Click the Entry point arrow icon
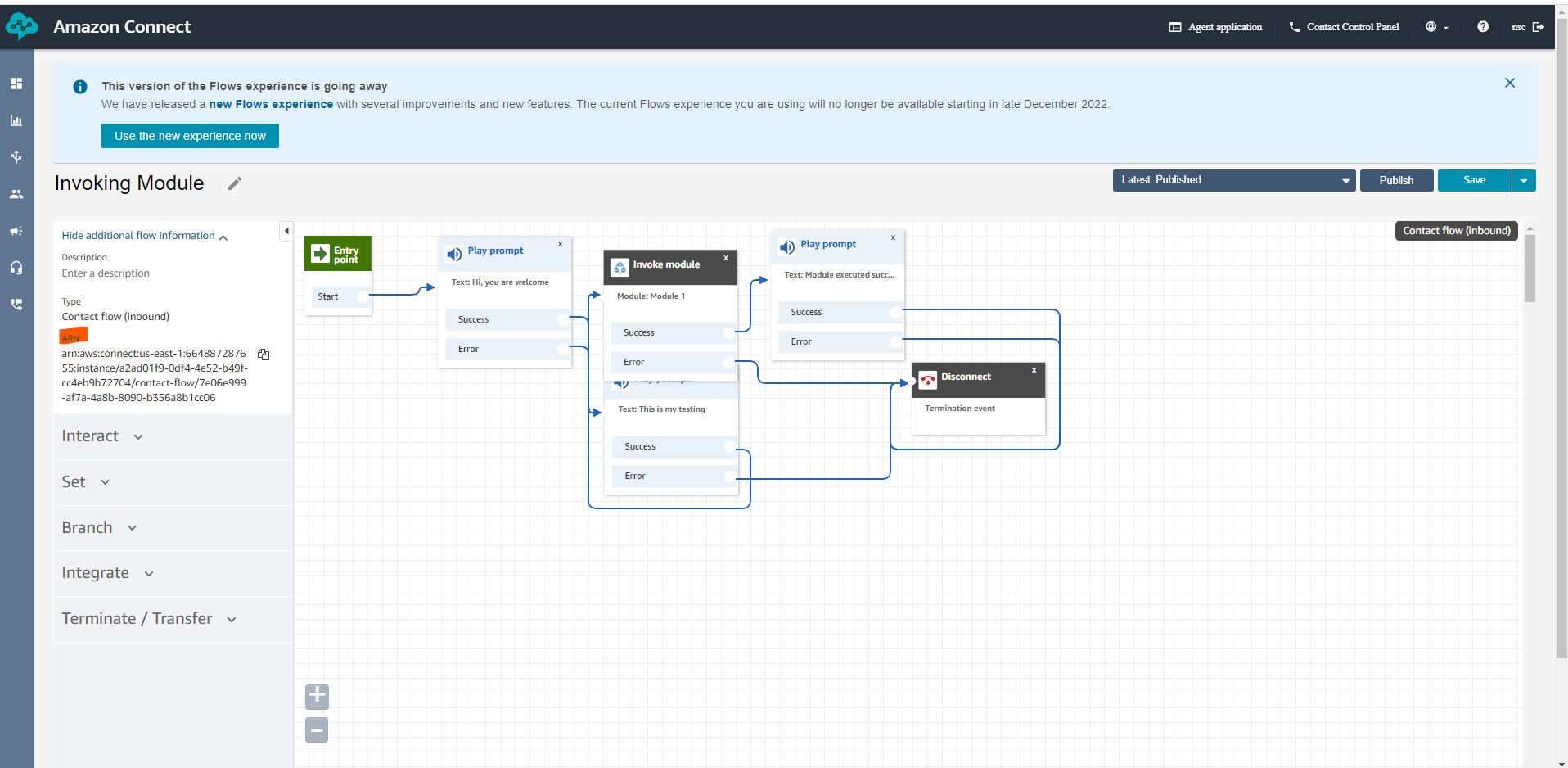The width and height of the screenshot is (1568, 768). (321, 255)
